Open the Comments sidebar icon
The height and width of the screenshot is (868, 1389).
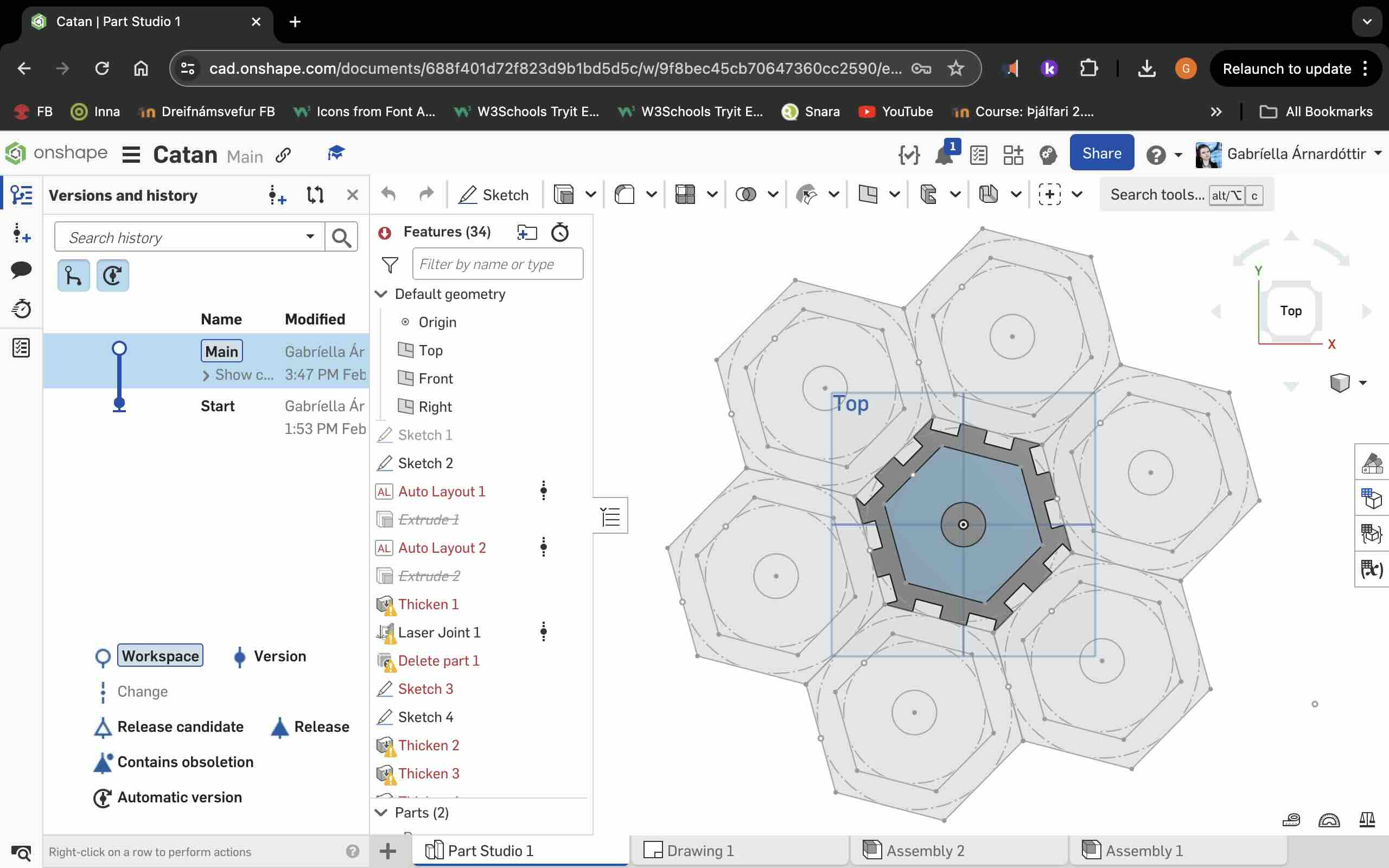(21, 269)
